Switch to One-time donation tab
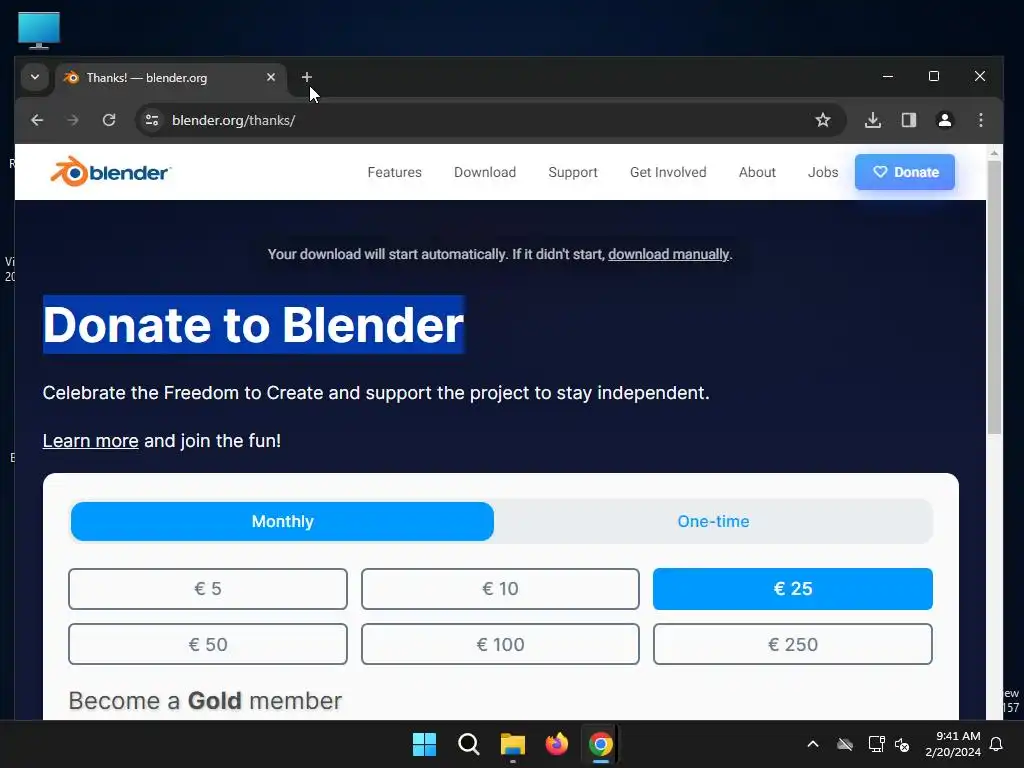Image resolution: width=1024 pixels, height=768 pixels. tap(713, 521)
